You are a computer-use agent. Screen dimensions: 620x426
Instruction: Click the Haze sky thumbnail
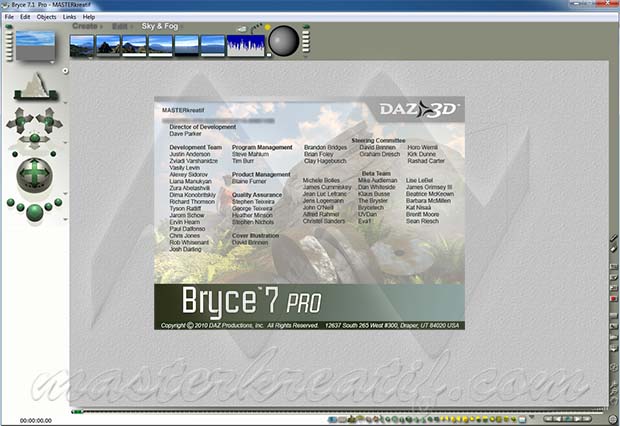pos(160,45)
